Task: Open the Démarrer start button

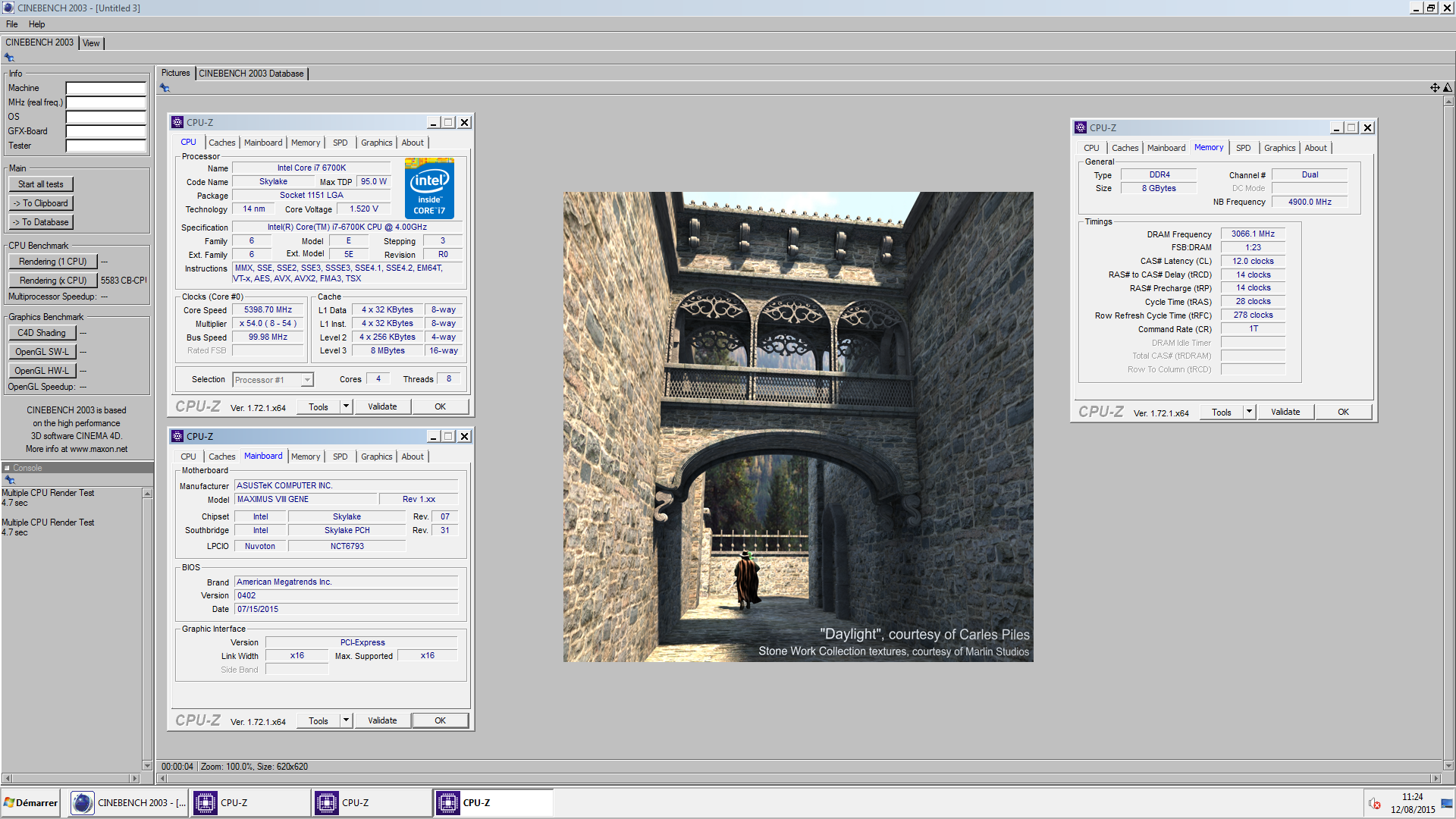Action: point(30,803)
